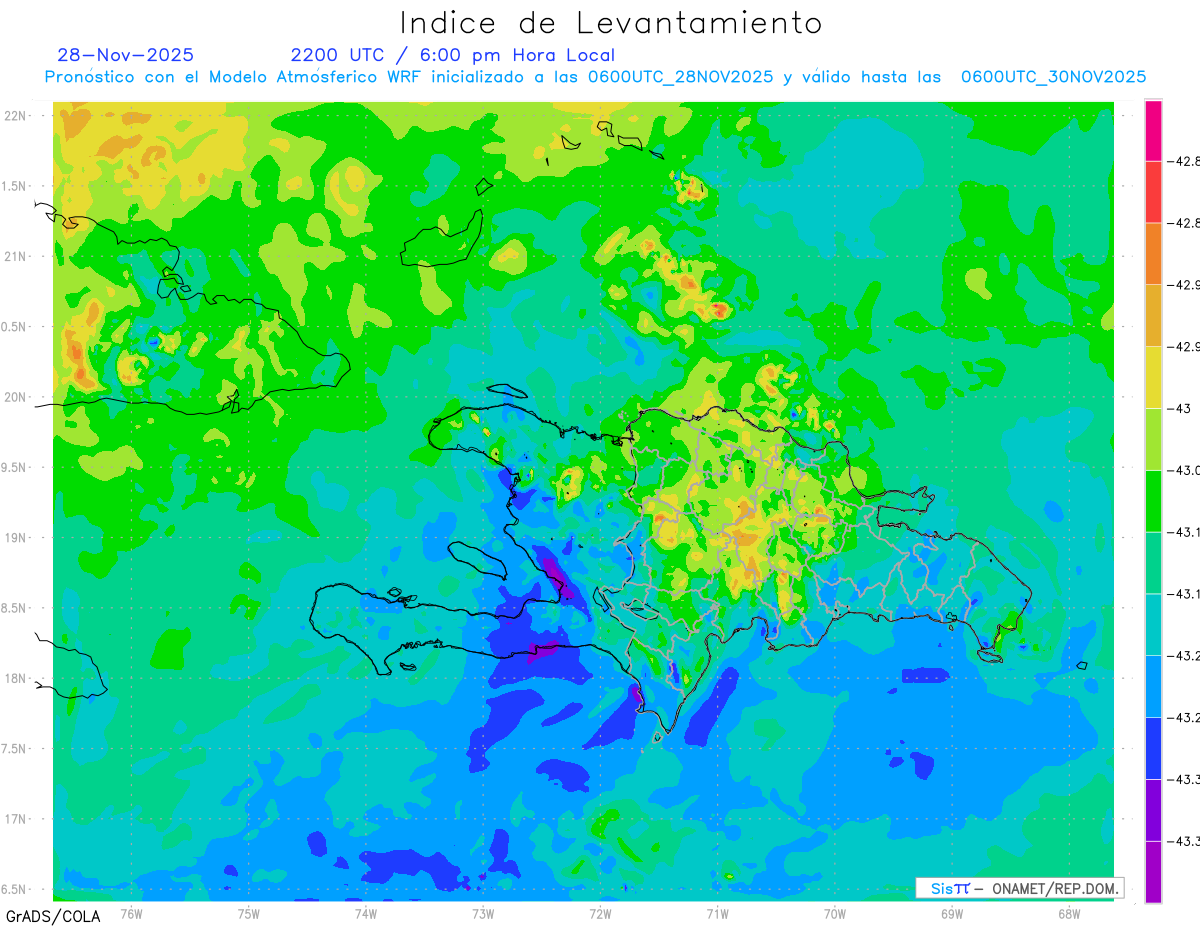Pick the yellow swatch on the color scale
The width and height of the screenshot is (1200, 927).
[1153, 377]
